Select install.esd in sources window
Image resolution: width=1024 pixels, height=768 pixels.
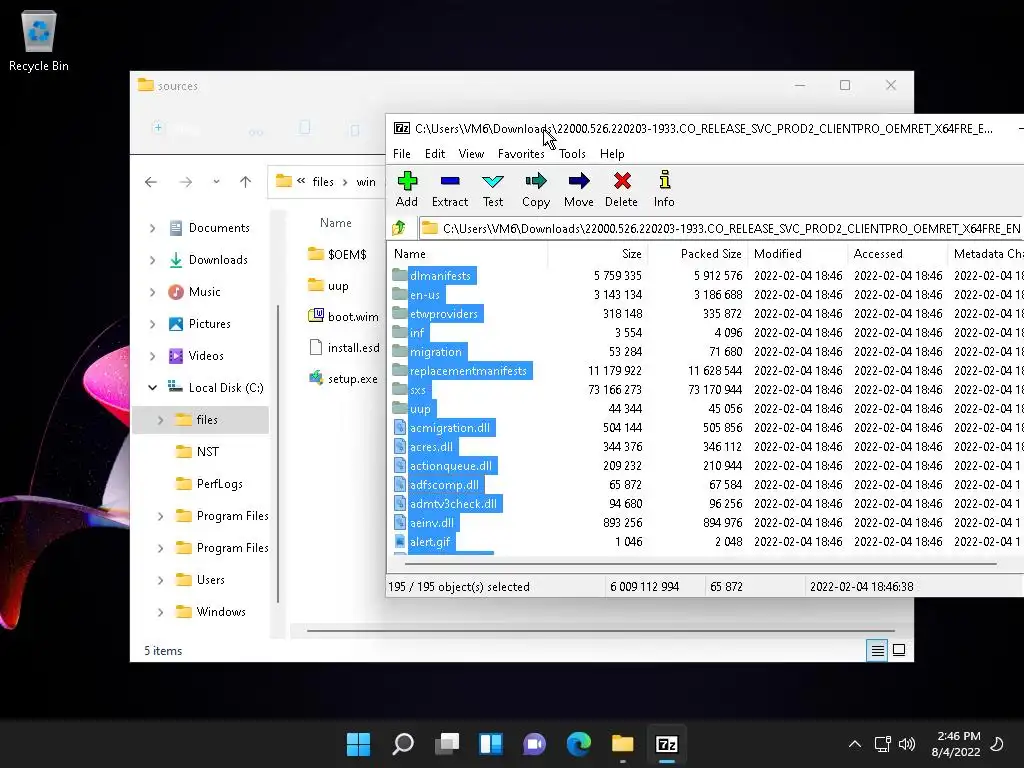[344, 347]
